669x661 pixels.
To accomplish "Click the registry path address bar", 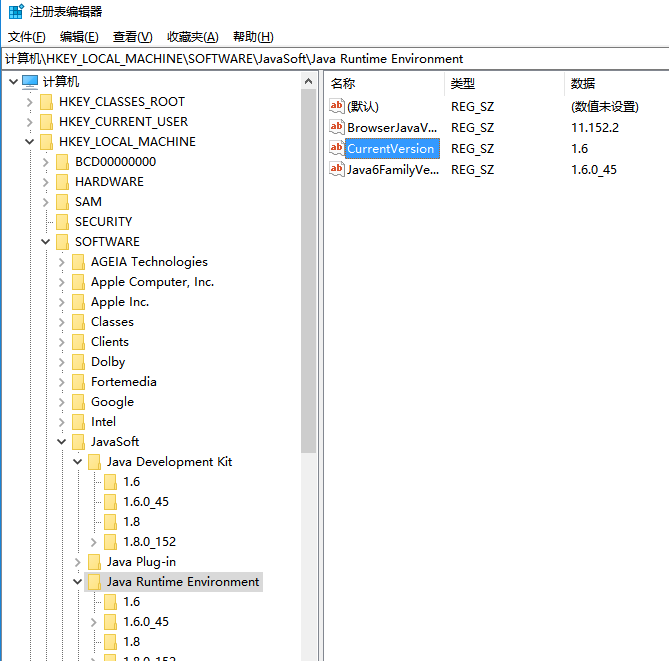I will pos(335,58).
